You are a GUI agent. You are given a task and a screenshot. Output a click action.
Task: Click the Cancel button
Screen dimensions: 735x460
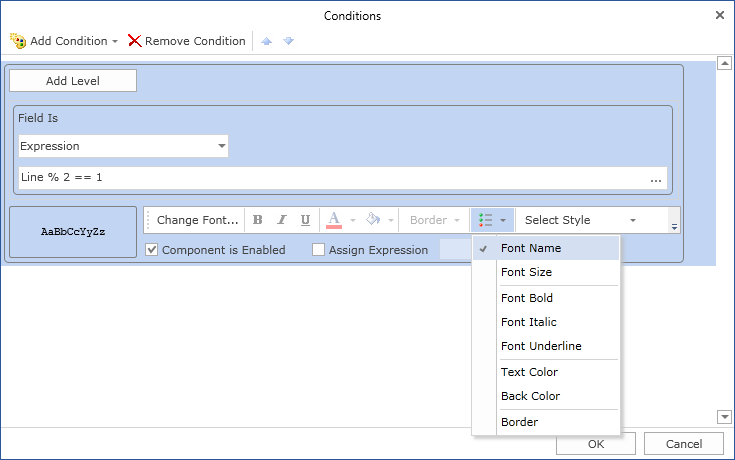tap(683, 444)
